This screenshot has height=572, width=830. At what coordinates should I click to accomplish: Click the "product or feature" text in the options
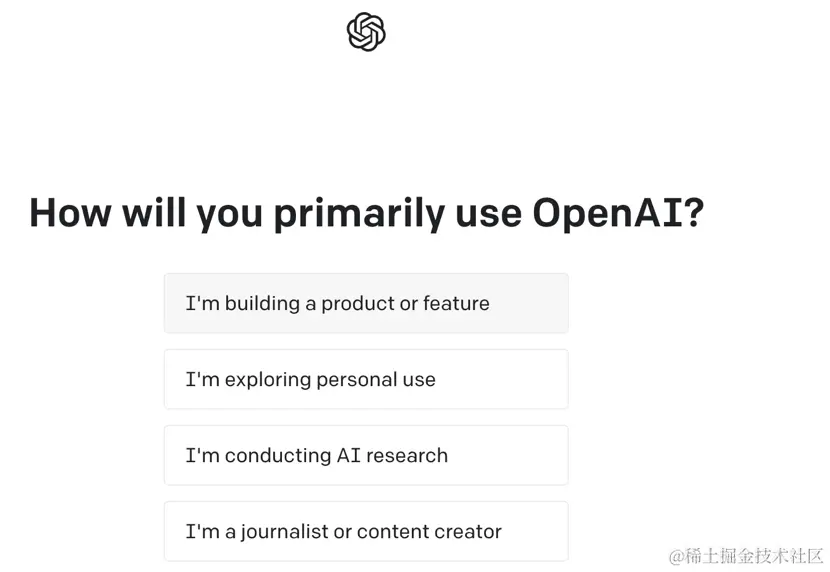tap(405, 304)
